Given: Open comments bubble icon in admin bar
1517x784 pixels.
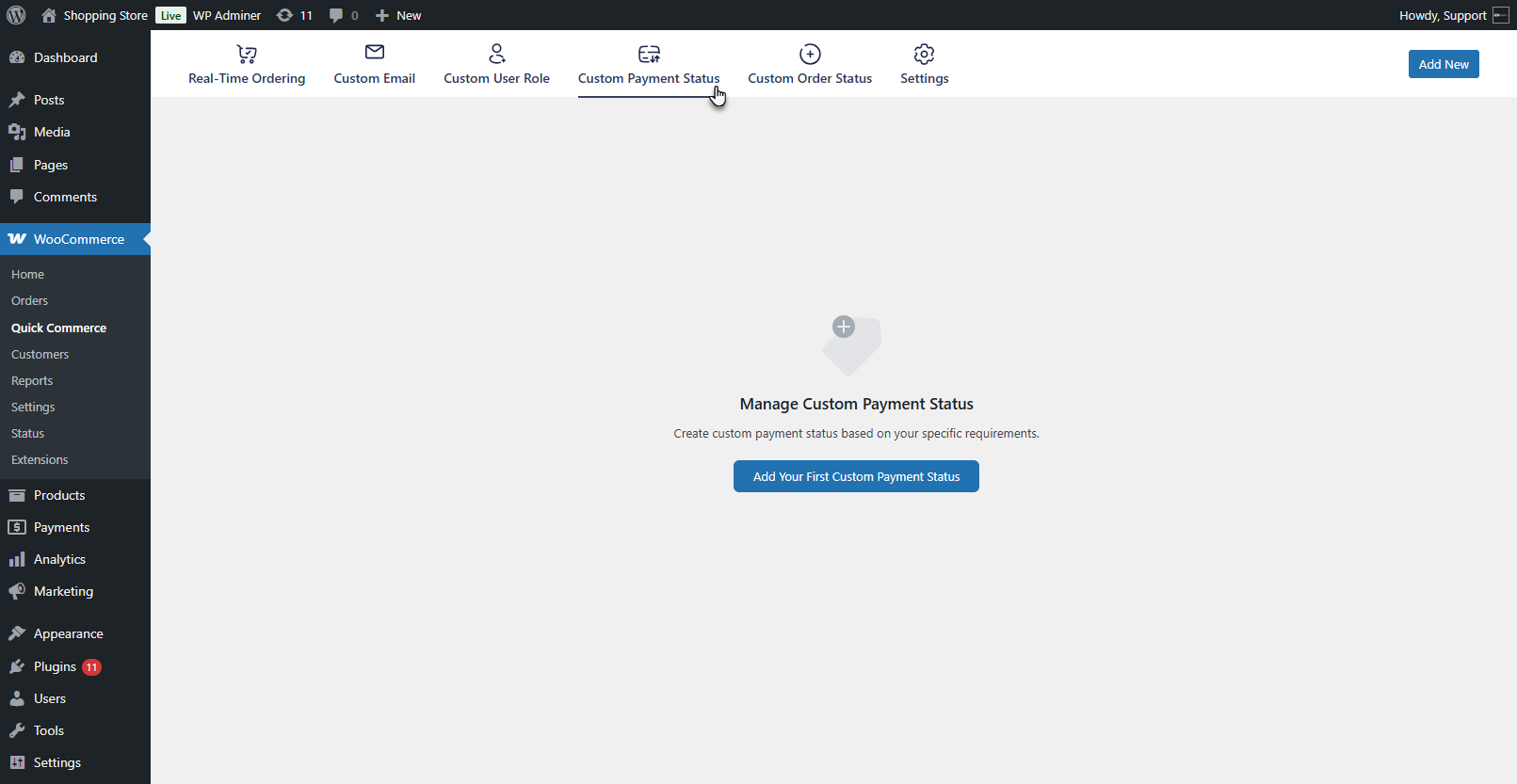Looking at the screenshot, I should (x=336, y=15).
